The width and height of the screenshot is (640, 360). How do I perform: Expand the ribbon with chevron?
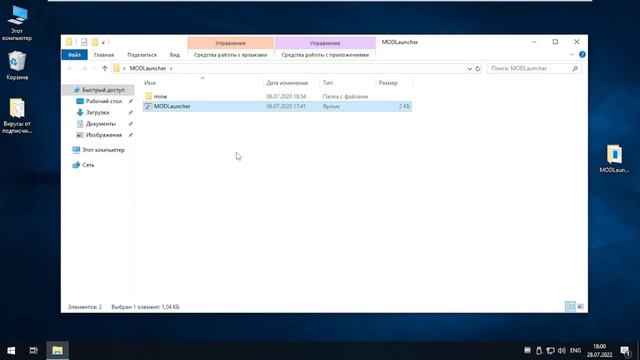571,55
